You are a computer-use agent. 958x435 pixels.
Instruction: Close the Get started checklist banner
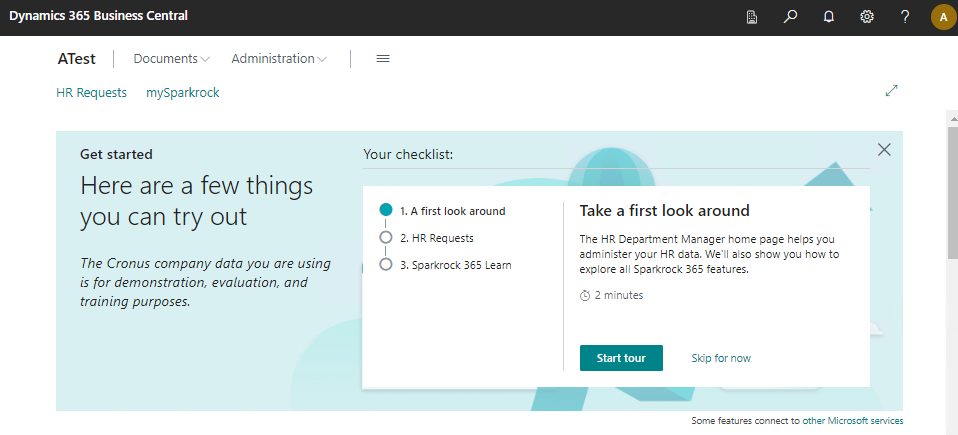884,150
